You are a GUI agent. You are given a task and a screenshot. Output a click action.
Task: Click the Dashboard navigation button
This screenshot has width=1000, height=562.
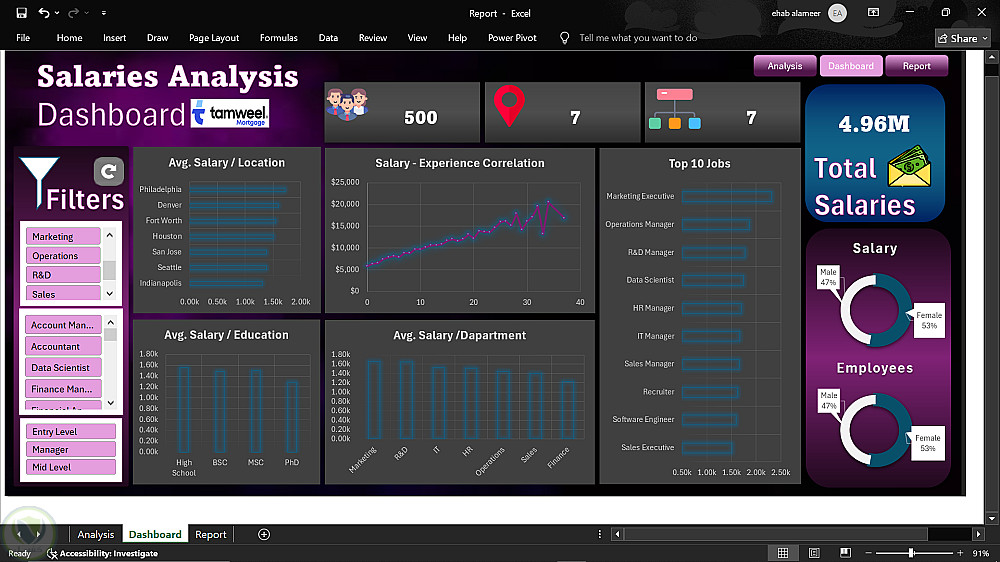pos(851,66)
